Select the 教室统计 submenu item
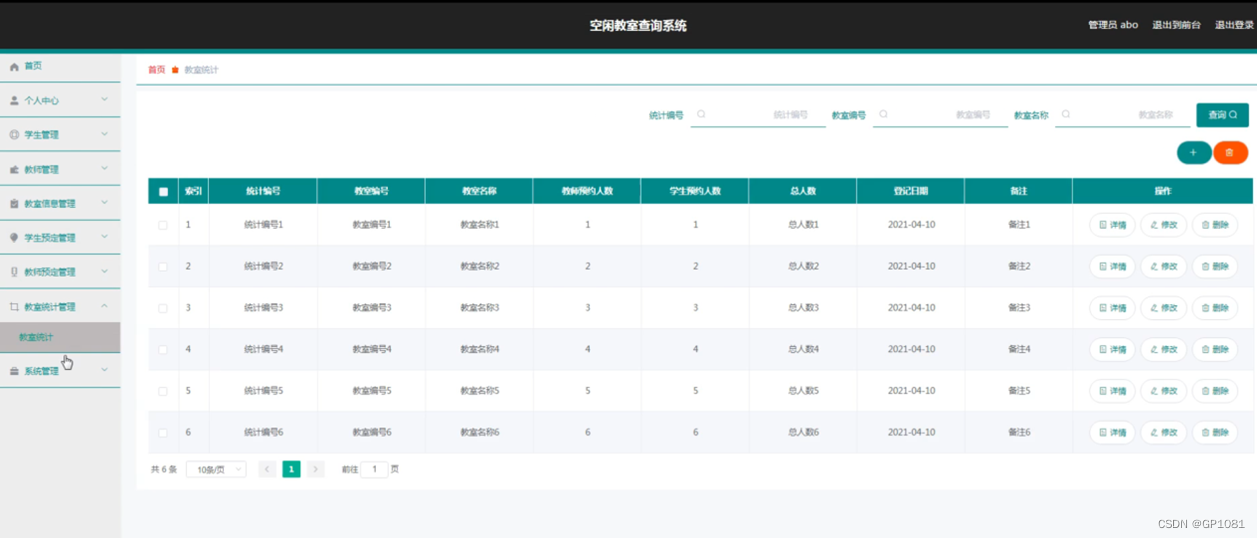Screen dimensions: 1260x538 point(60,338)
